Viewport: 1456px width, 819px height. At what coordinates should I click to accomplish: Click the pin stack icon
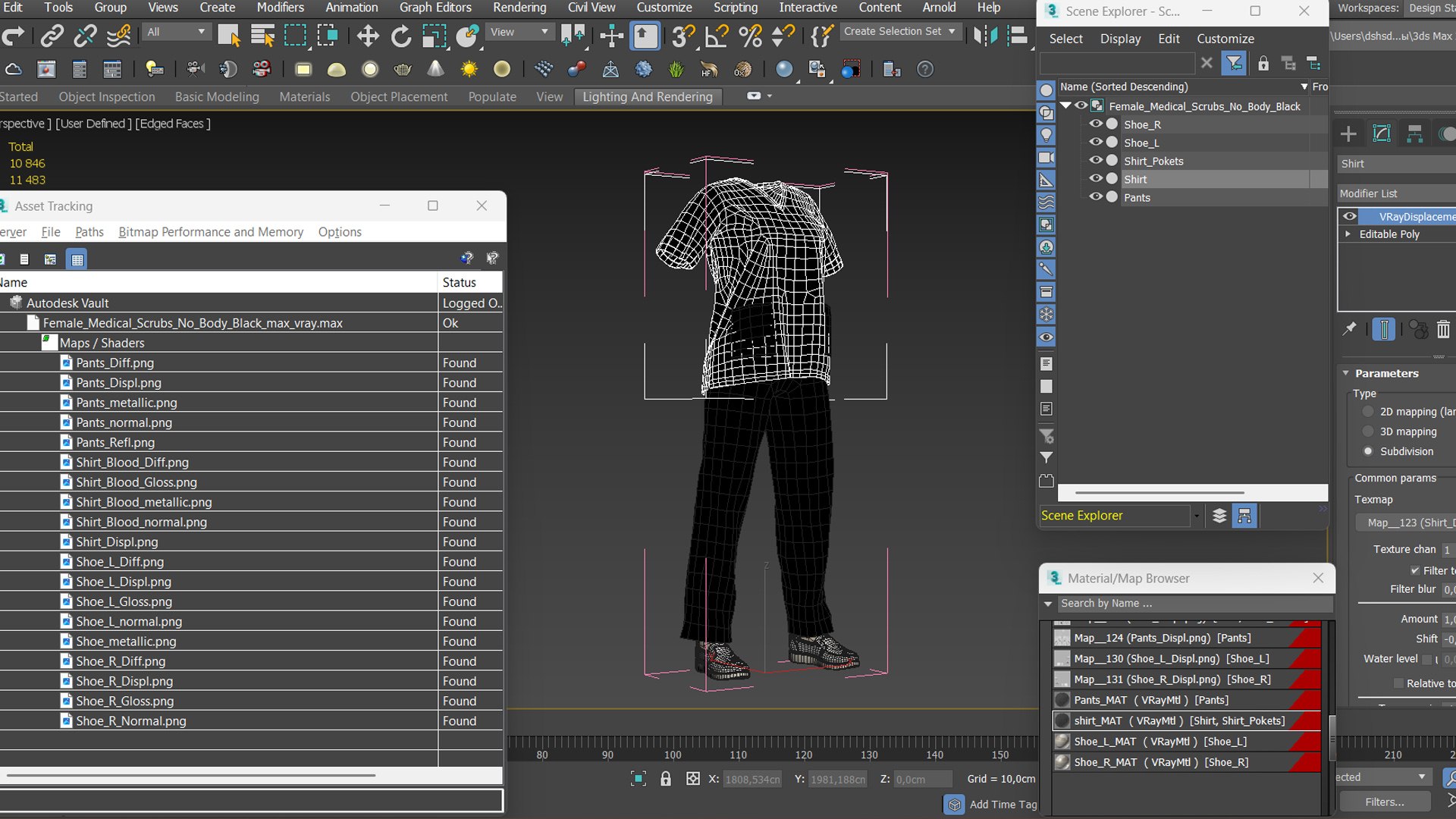click(x=1349, y=329)
